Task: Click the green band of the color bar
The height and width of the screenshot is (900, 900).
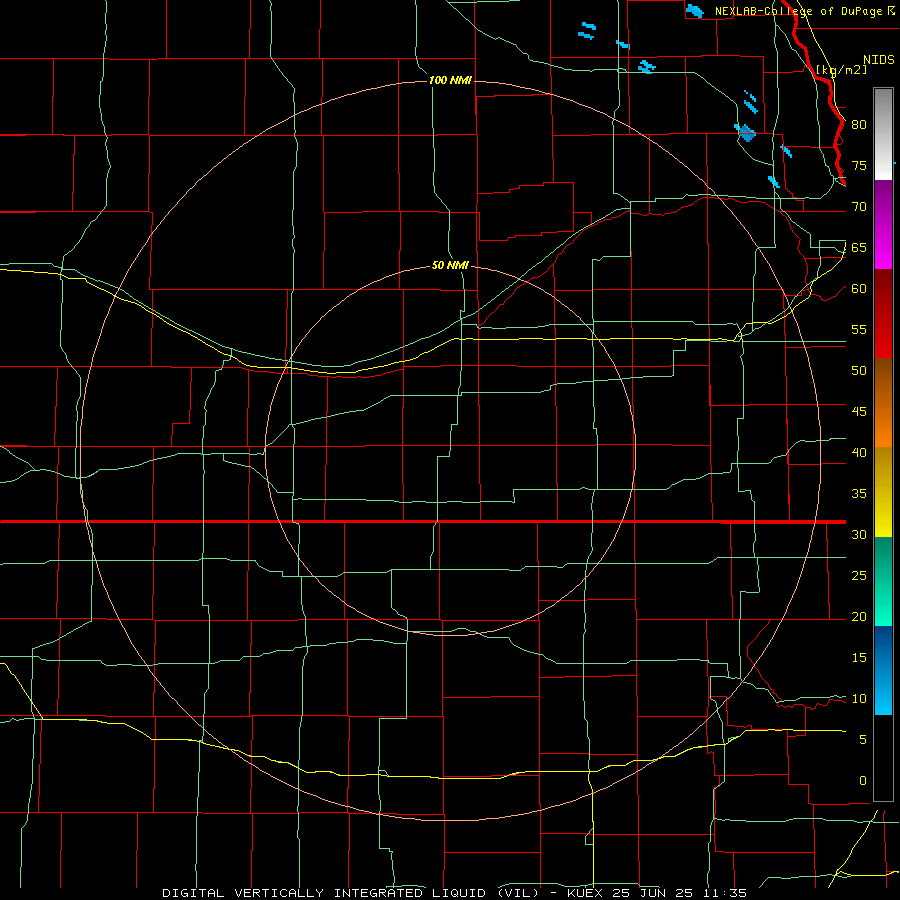Action: coord(883,581)
